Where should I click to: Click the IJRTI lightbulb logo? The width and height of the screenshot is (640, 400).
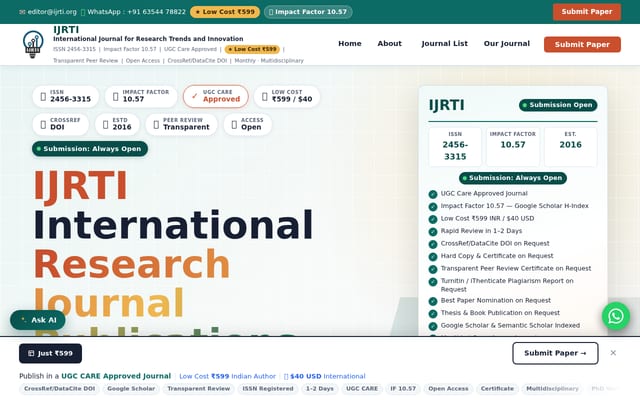[33, 44]
